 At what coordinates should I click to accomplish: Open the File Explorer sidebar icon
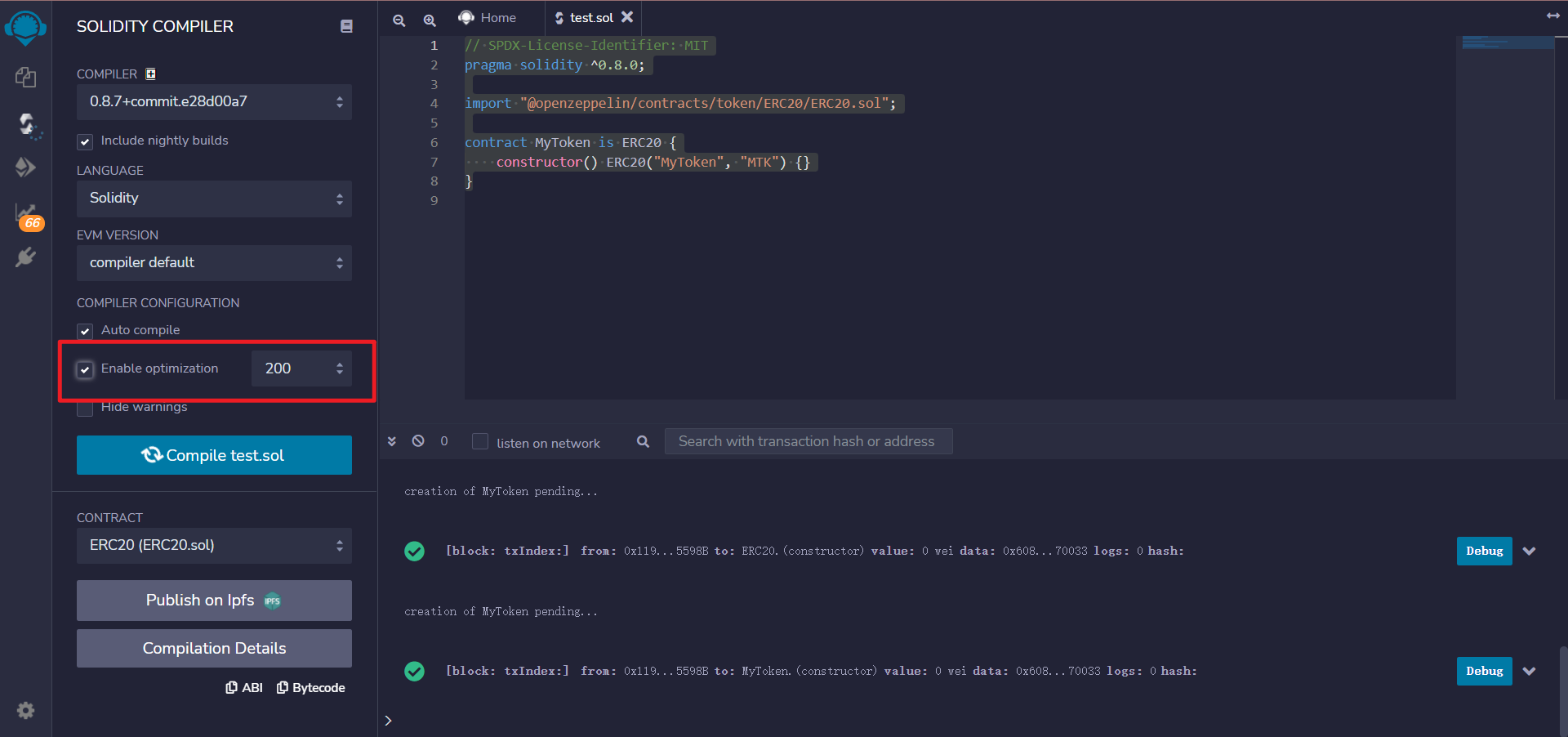point(25,77)
